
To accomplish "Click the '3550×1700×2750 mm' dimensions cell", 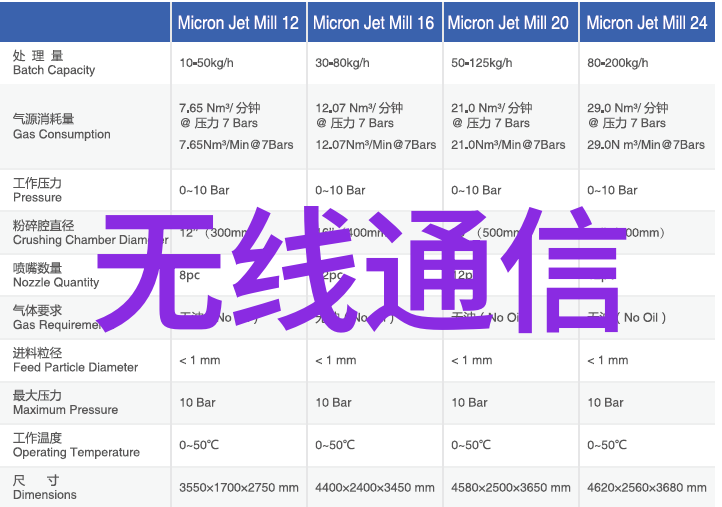I will pyautogui.click(x=239, y=488).
